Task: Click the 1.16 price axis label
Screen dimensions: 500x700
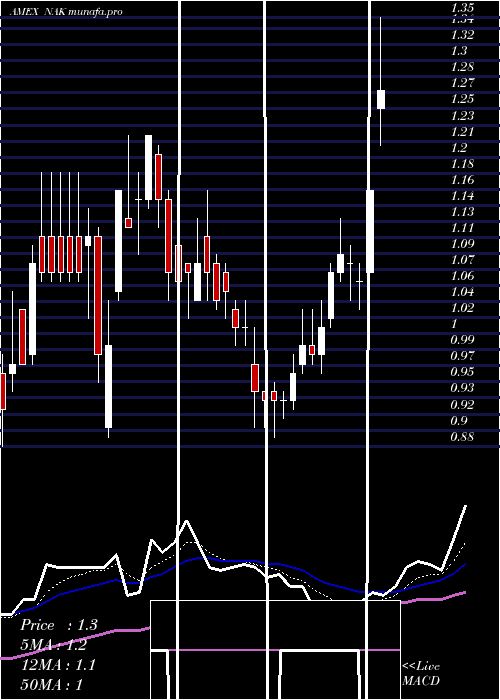Action: pos(462,180)
